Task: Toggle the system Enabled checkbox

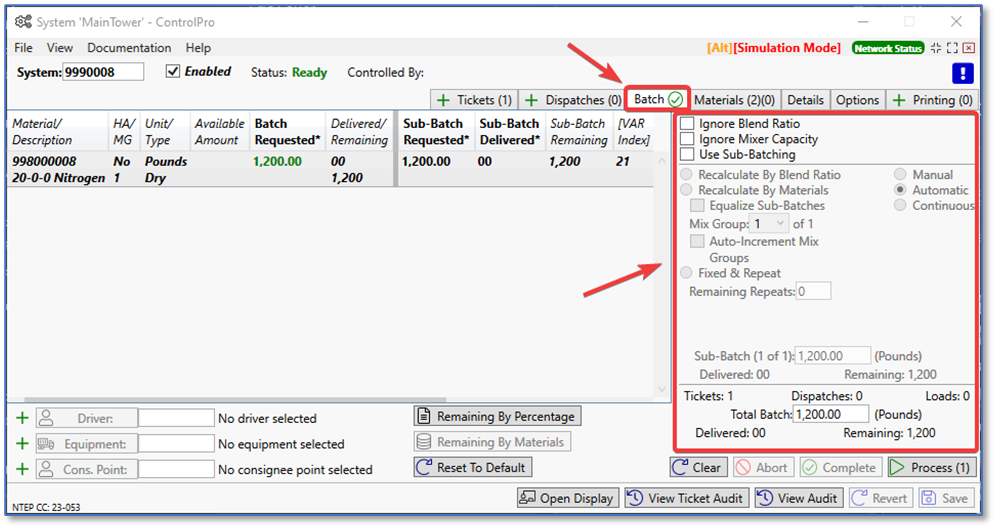Action: click(173, 72)
